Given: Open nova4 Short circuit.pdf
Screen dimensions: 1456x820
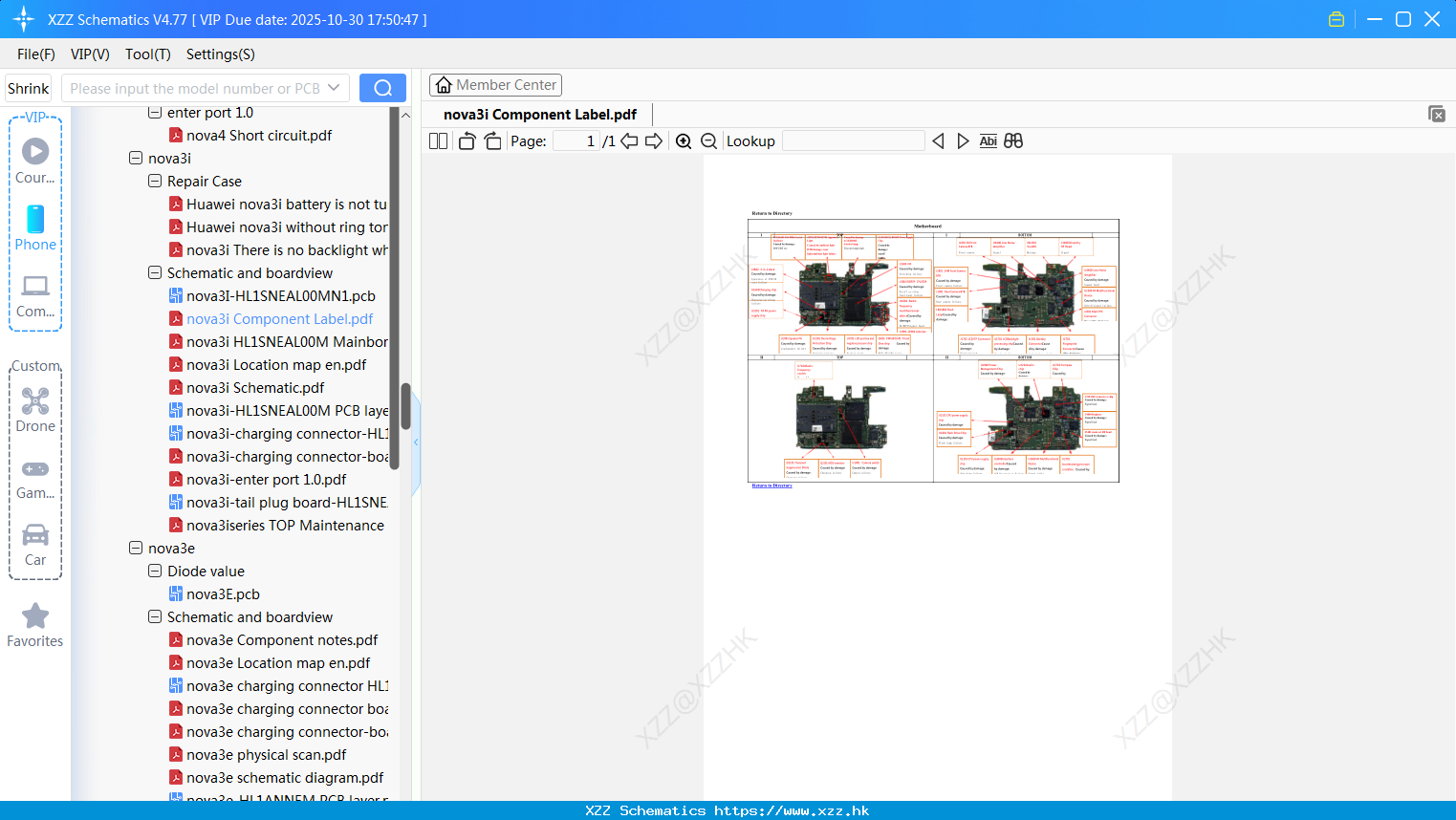Looking at the screenshot, I should coord(259,135).
